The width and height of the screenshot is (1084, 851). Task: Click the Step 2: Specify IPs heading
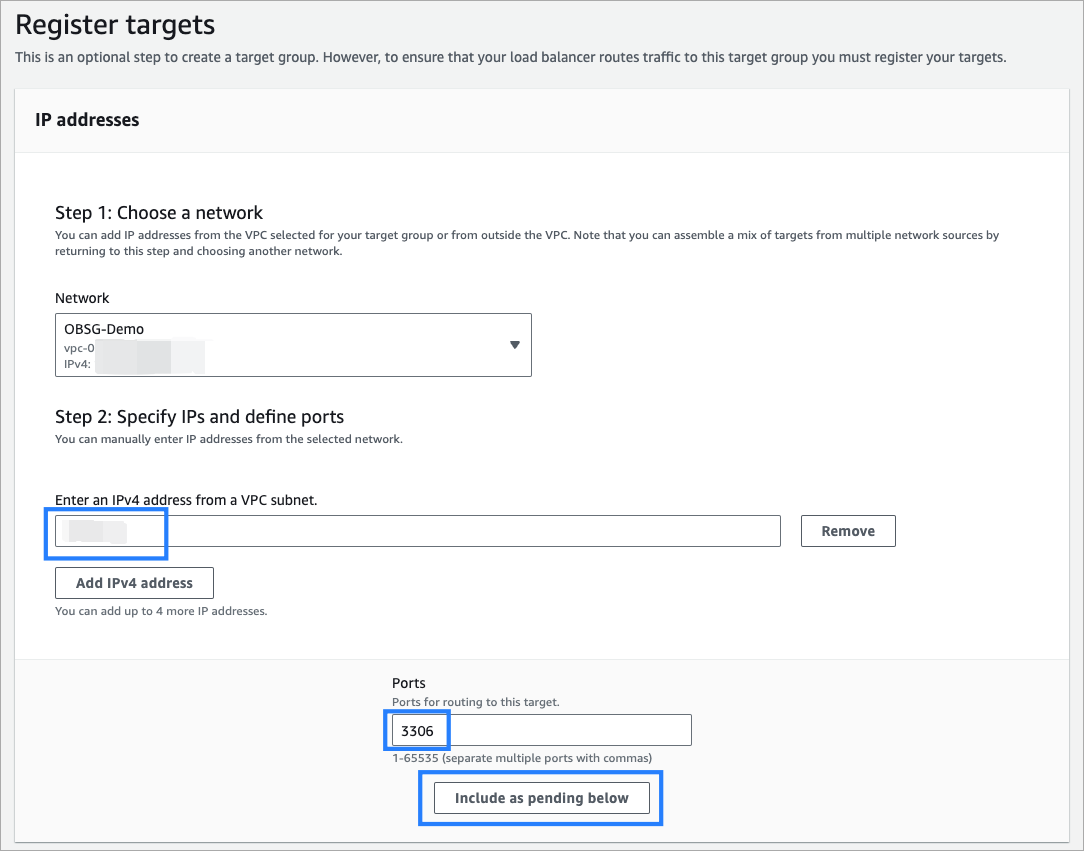199,416
